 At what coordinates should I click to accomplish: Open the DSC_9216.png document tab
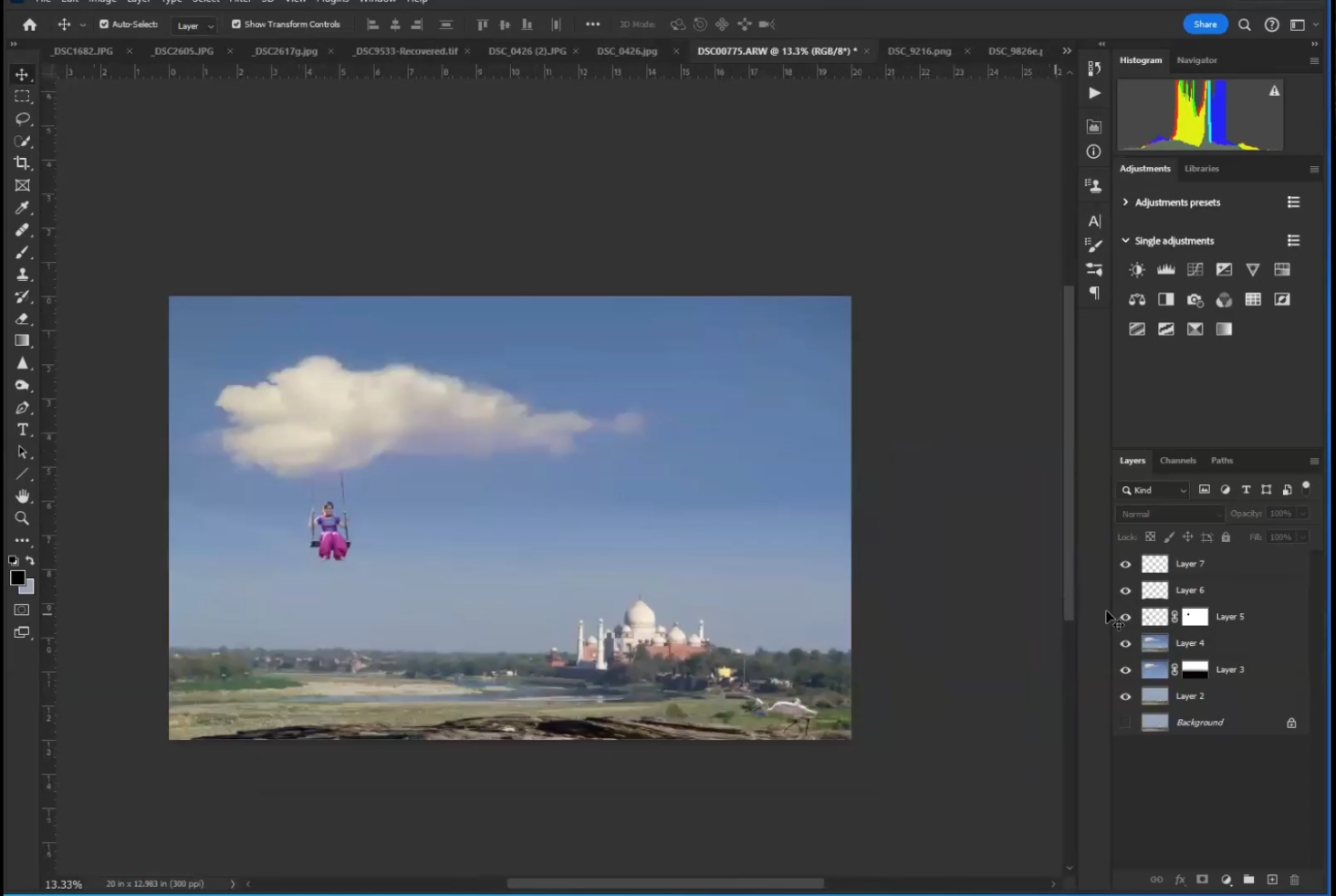click(x=919, y=51)
